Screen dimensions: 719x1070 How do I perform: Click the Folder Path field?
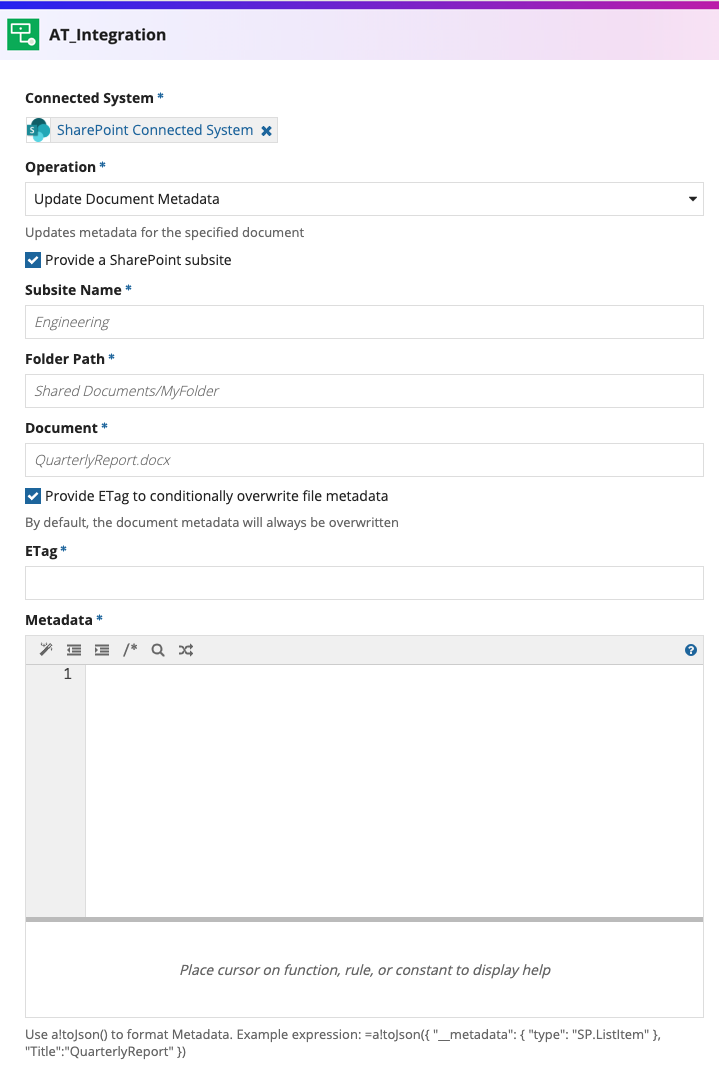point(364,391)
